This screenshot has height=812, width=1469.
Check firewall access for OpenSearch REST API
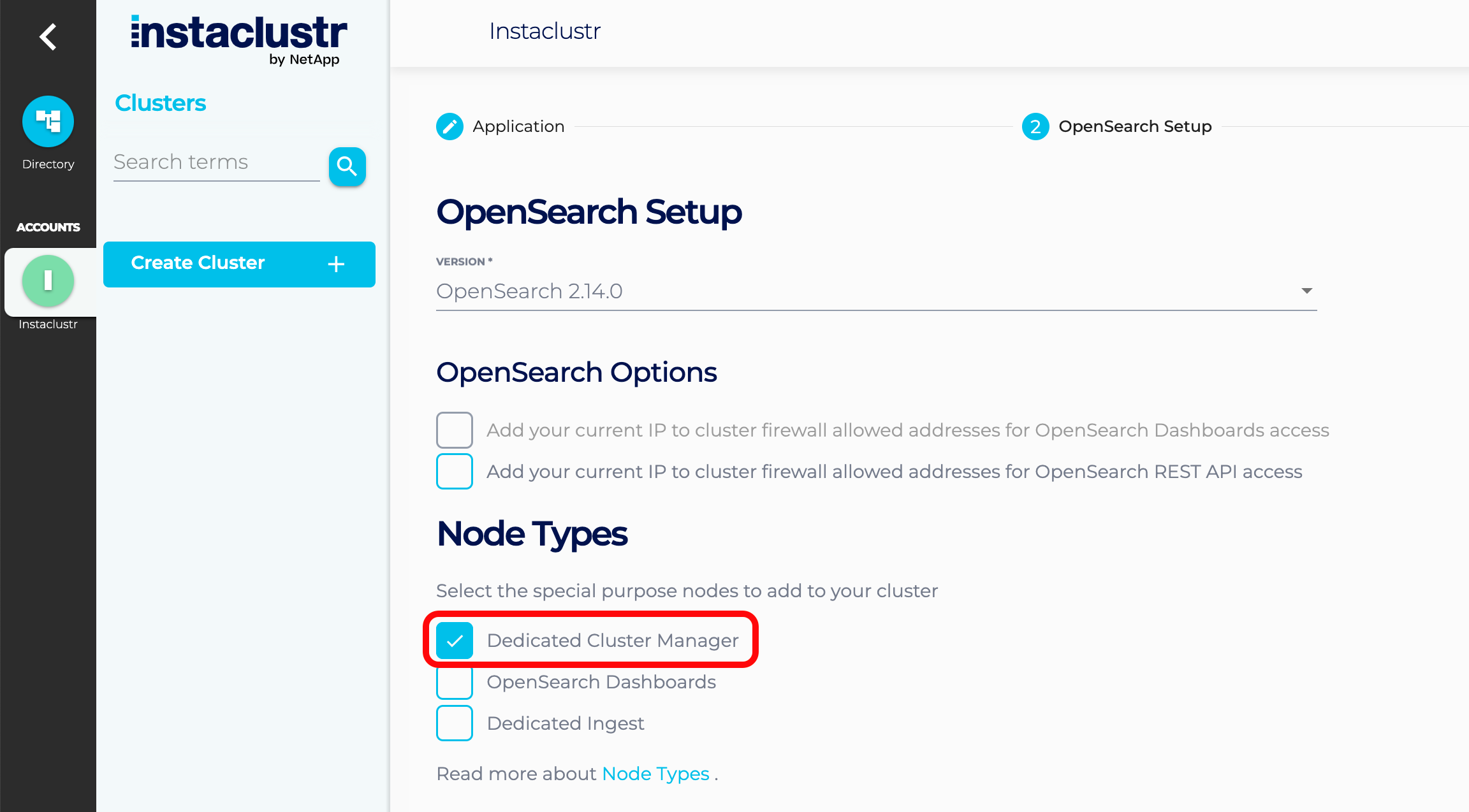pos(454,471)
